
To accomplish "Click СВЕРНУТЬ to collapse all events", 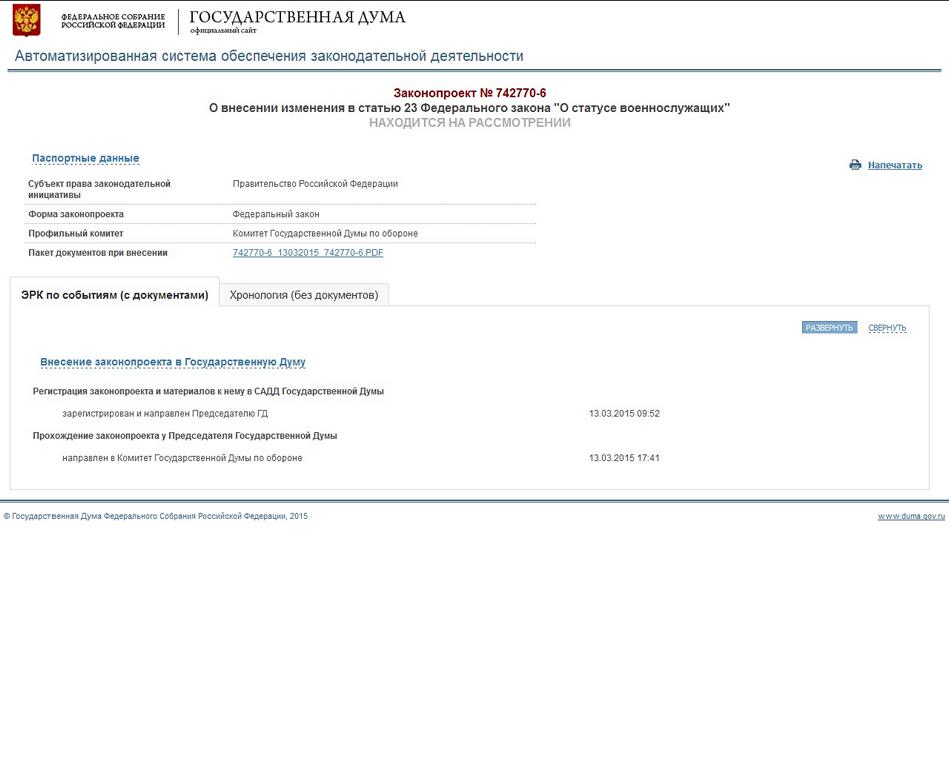I will click(886, 328).
